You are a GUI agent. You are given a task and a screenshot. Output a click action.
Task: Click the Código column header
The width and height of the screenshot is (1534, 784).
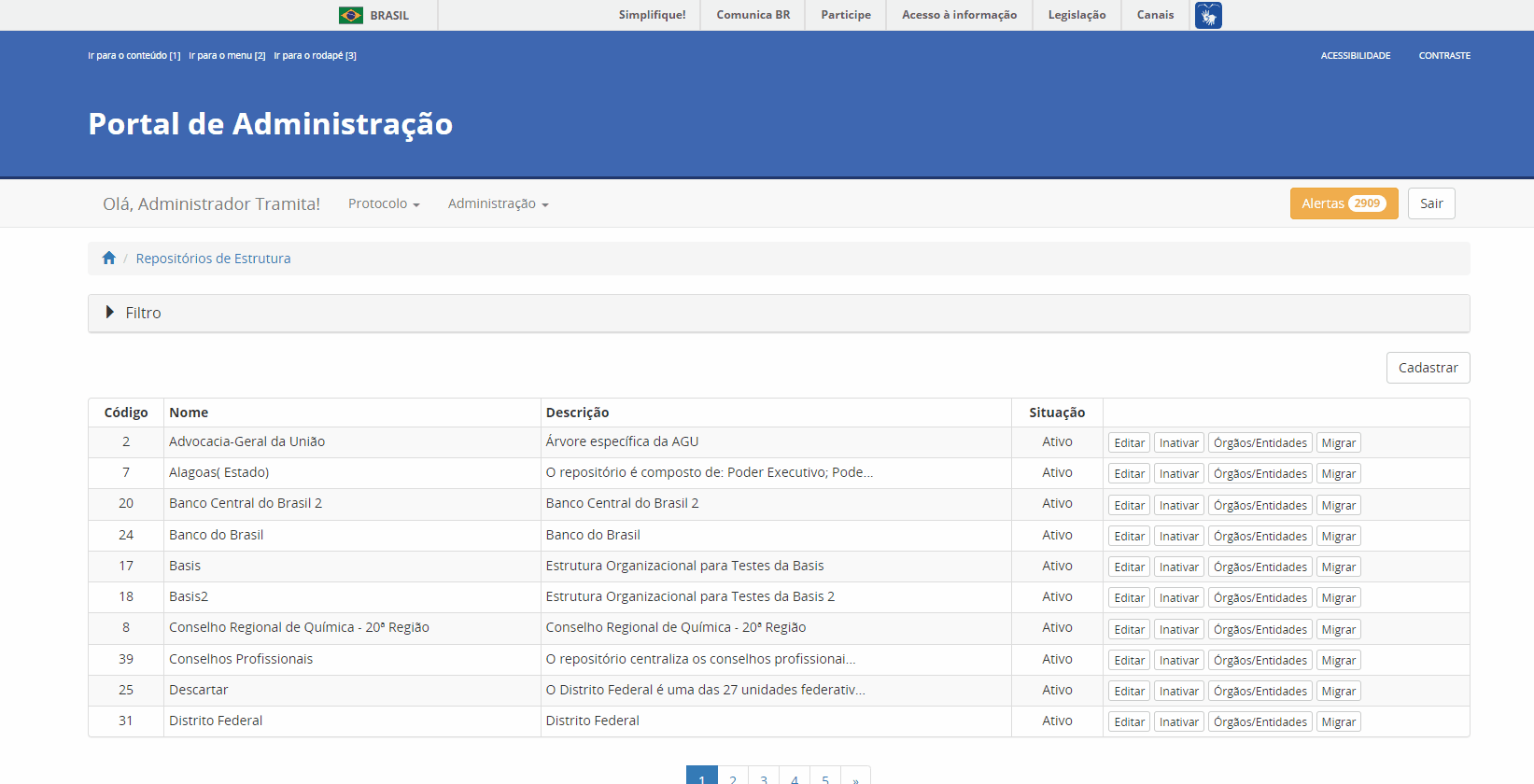(x=126, y=413)
